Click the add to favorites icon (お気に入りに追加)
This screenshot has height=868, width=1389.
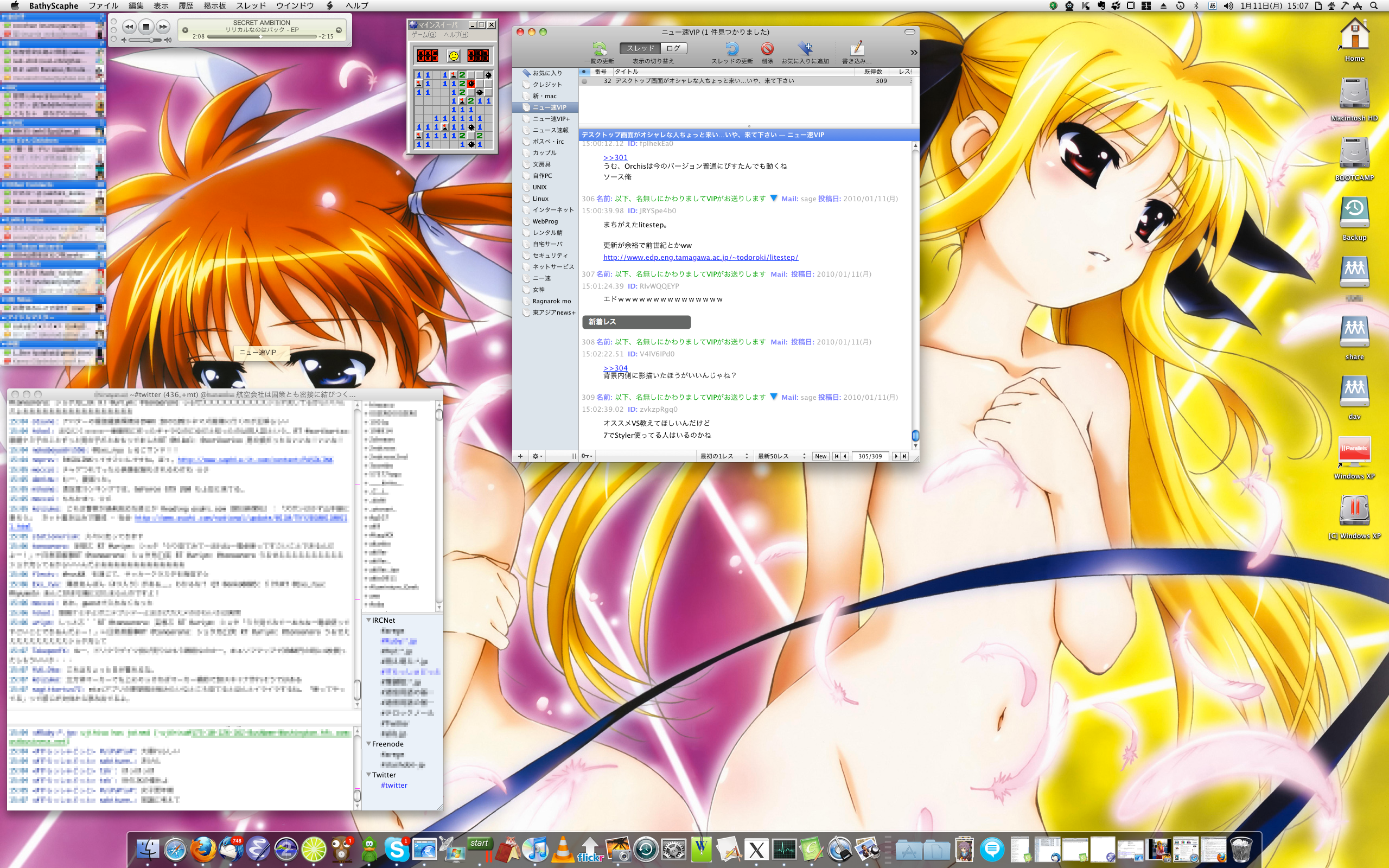coord(805,49)
